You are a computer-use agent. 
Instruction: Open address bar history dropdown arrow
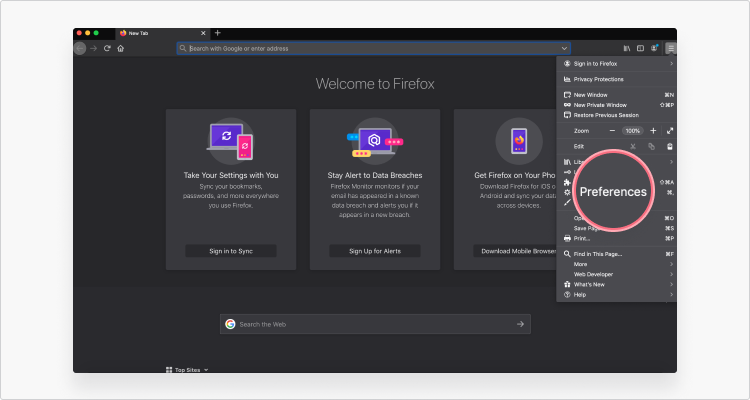[x=564, y=48]
